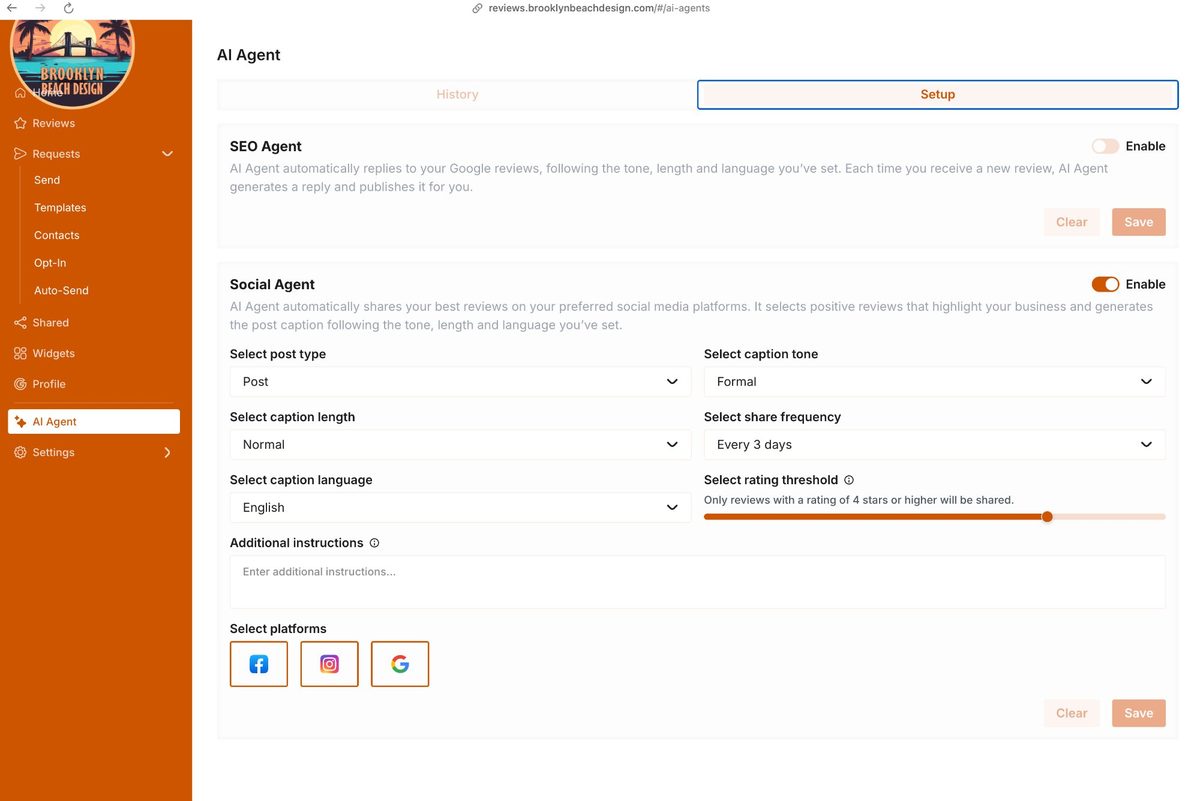Disable the Social Agent toggle

pos(1105,285)
